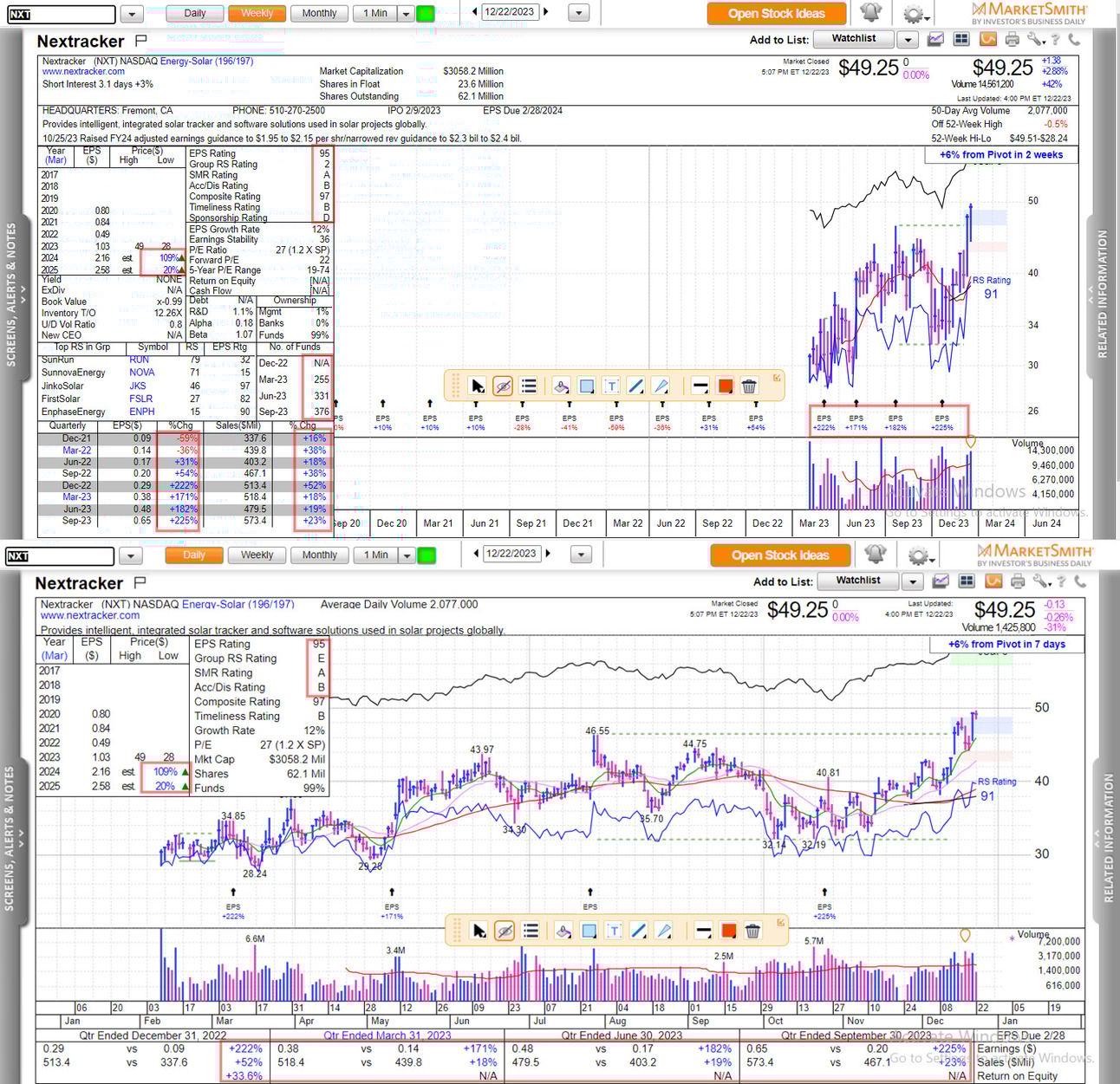The image size is (1120, 1084).
Task: Toggle orange chart markup icon in bottom window
Action: click(x=993, y=581)
